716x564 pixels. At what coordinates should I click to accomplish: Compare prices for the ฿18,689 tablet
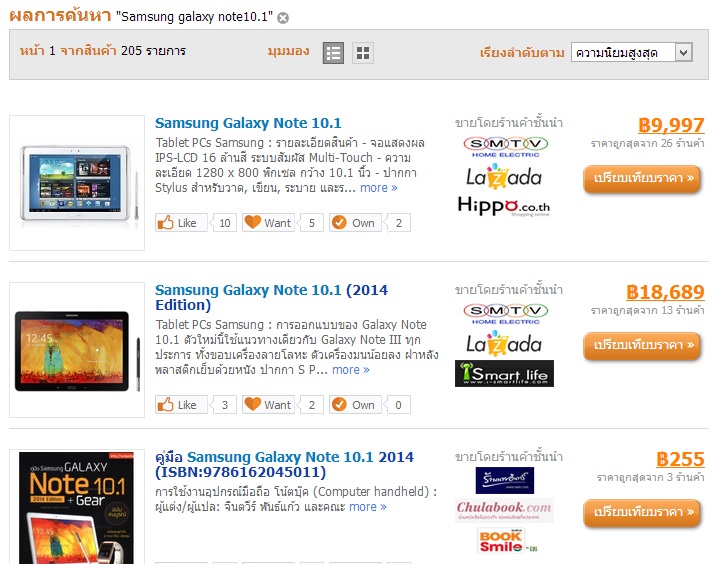click(x=642, y=345)
